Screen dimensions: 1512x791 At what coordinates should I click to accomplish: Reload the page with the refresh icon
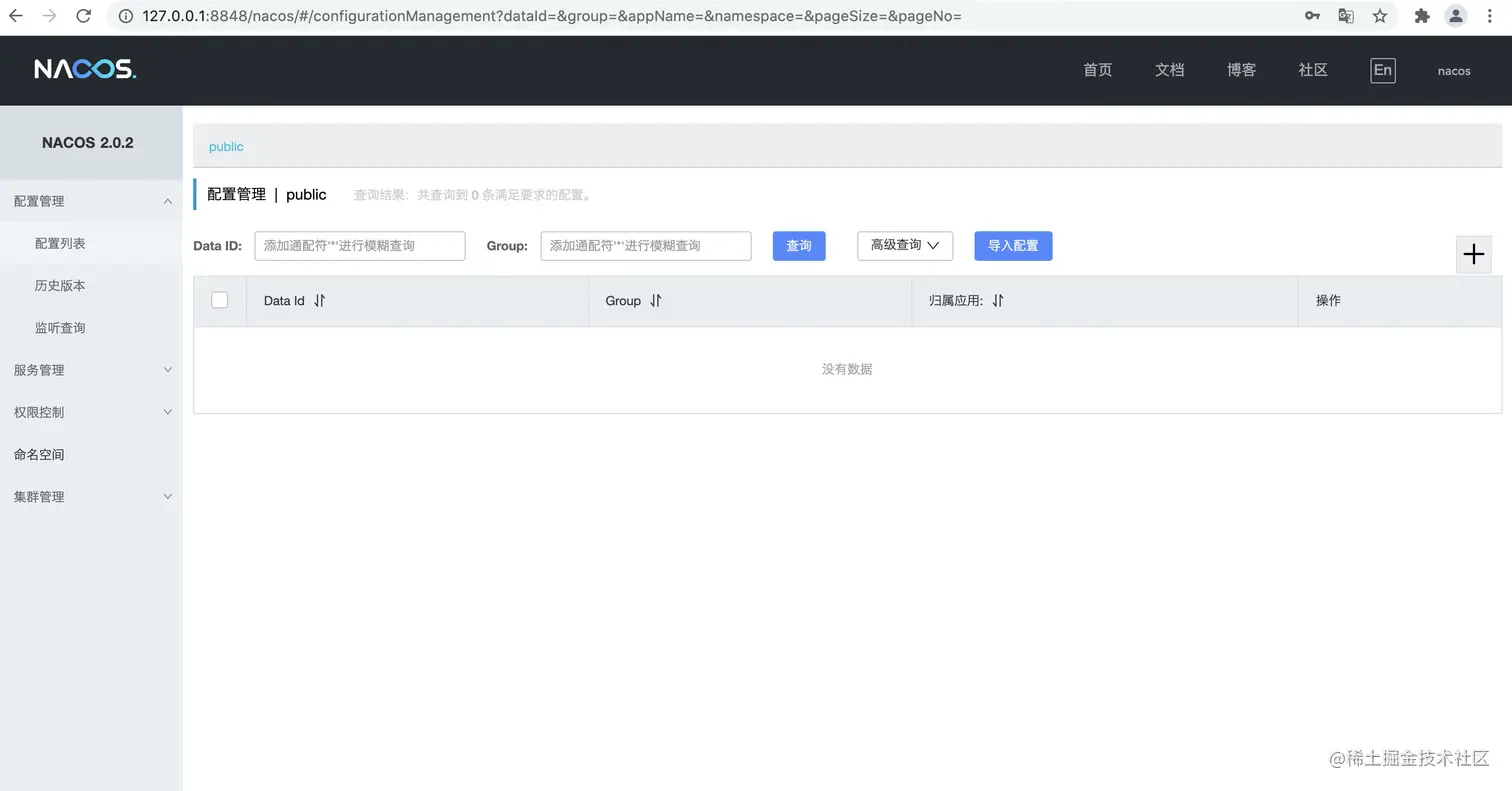click(84, 16)
